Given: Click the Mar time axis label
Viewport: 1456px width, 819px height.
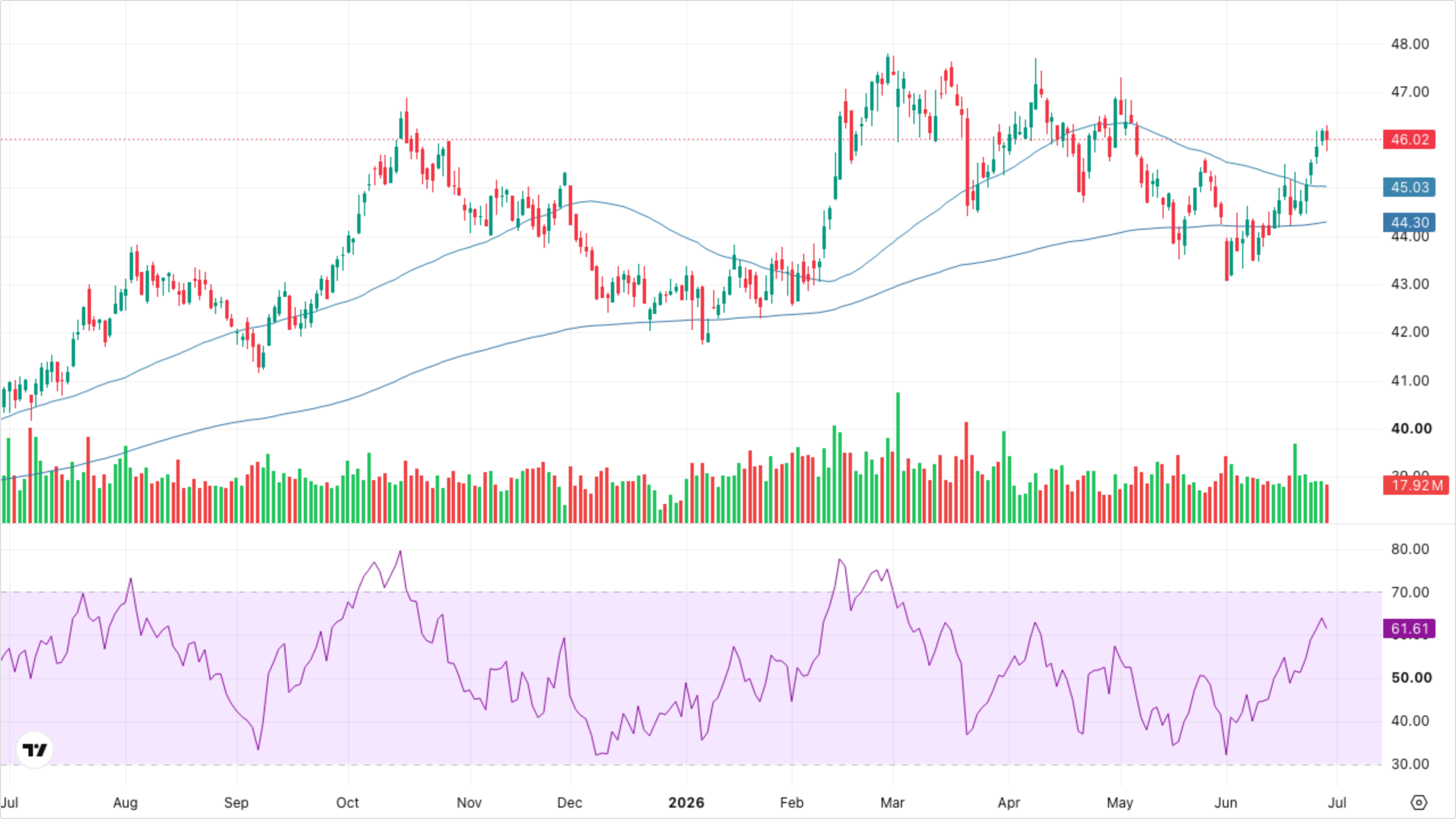Looking at the screenshot, I should click(892, 803).
